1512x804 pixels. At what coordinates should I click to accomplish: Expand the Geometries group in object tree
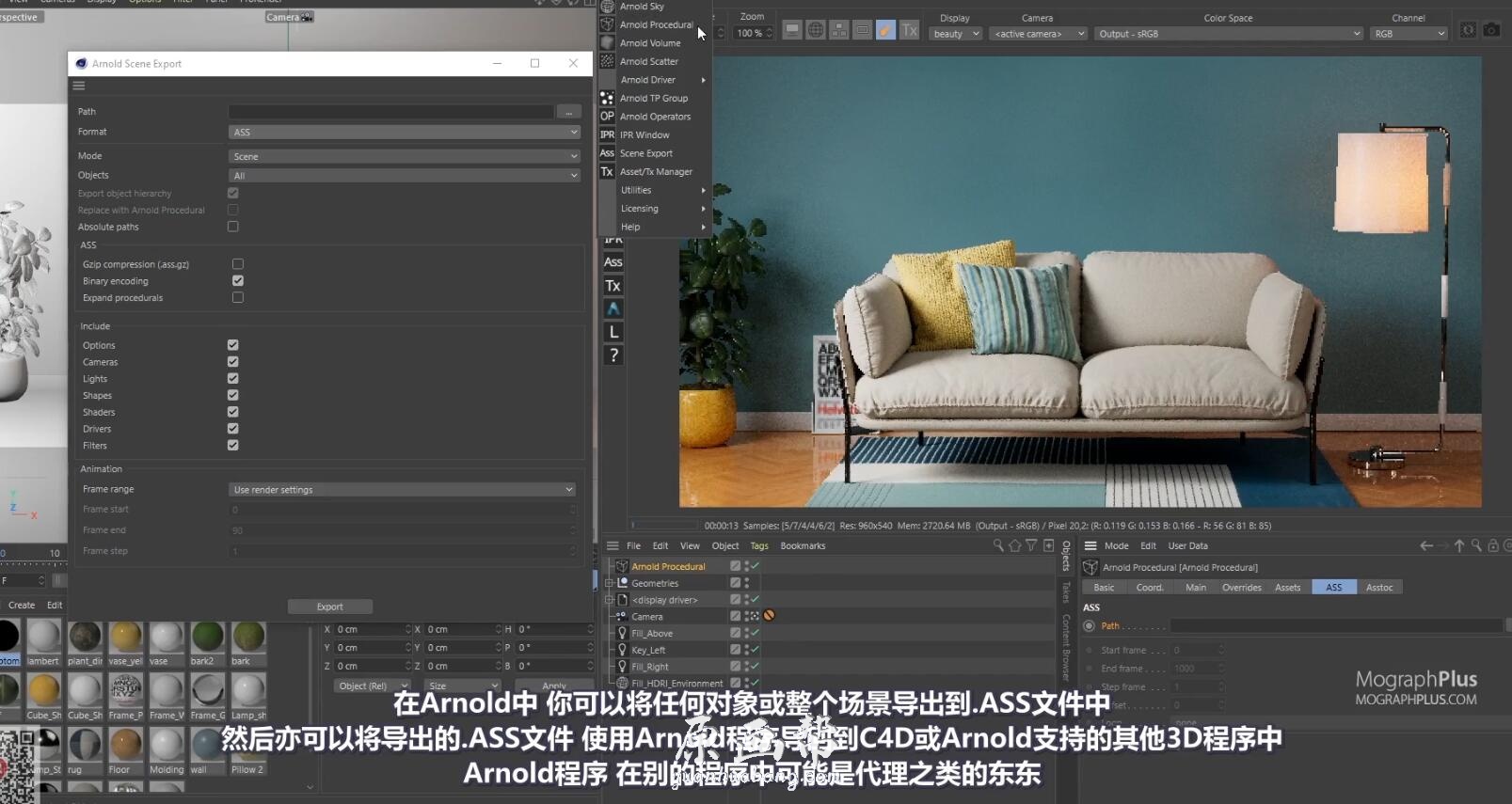610,583
